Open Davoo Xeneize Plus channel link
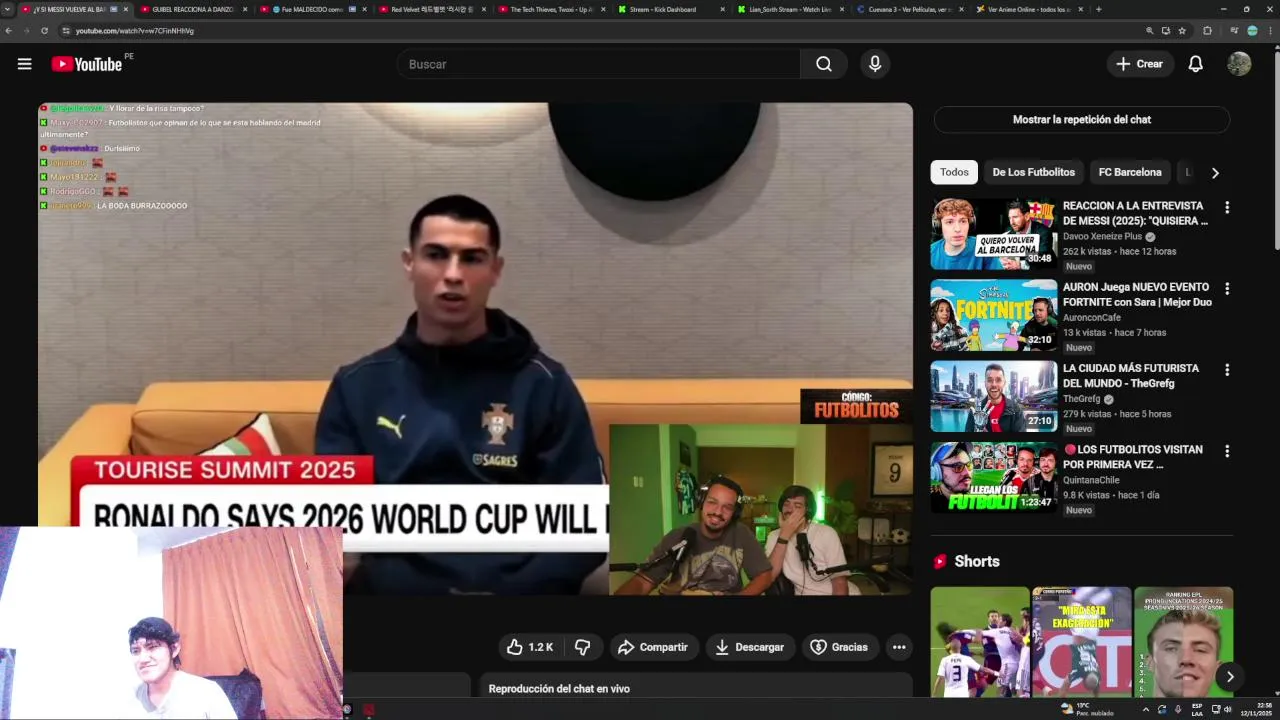1280x720 pixels. point(1102,237)
